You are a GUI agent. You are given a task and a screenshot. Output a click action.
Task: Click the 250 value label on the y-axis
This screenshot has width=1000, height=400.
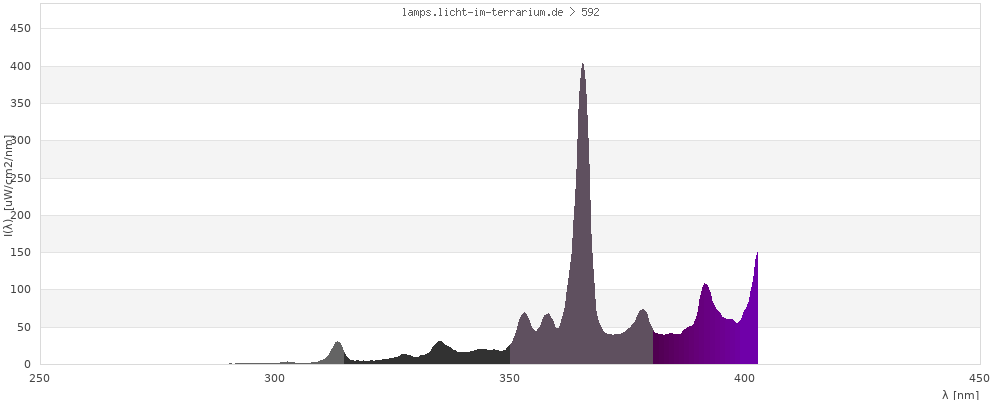[x=20, y=178]
